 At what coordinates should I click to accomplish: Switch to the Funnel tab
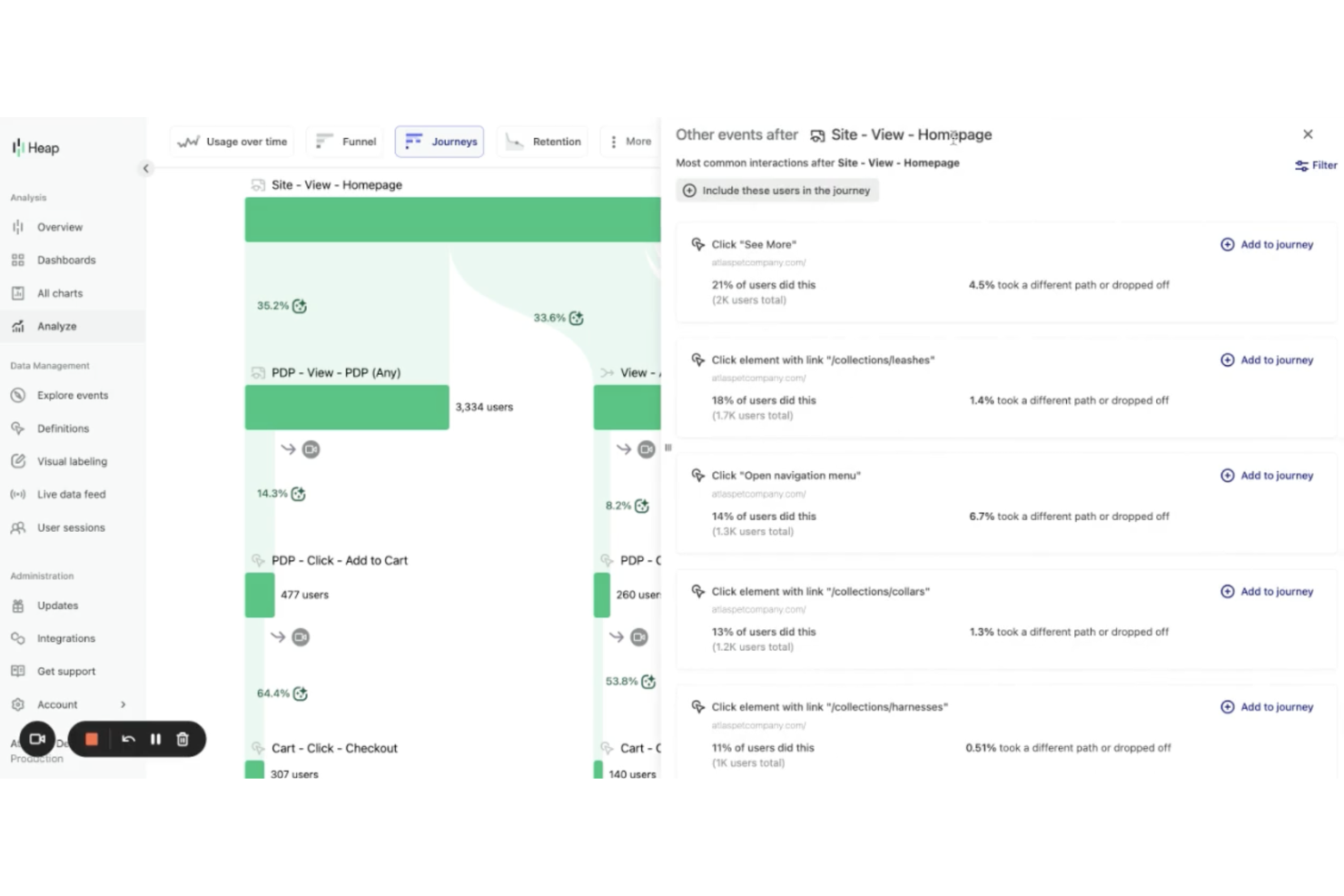(x=346, y=142)
